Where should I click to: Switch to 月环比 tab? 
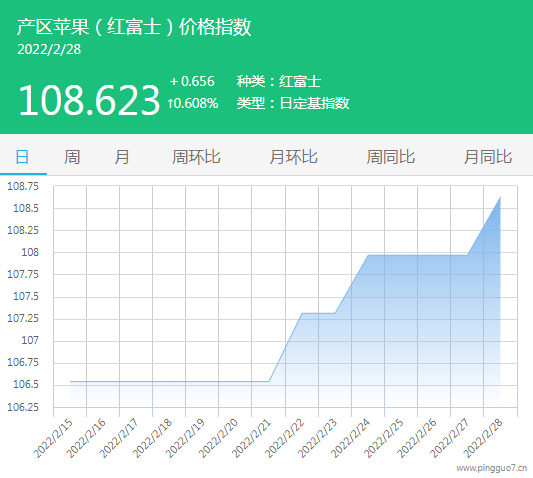(293, 157)
